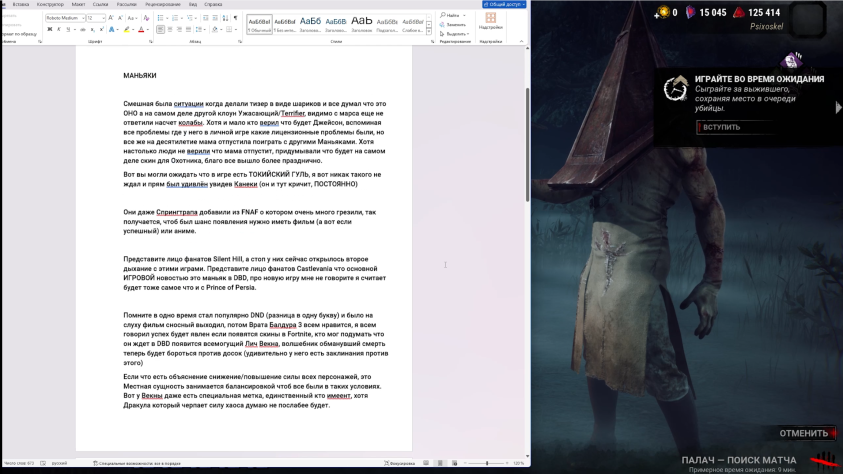This screenshot has height=474, width=843.
Task: Switch to Фокусировка focus mode
Action: (399, 463)
